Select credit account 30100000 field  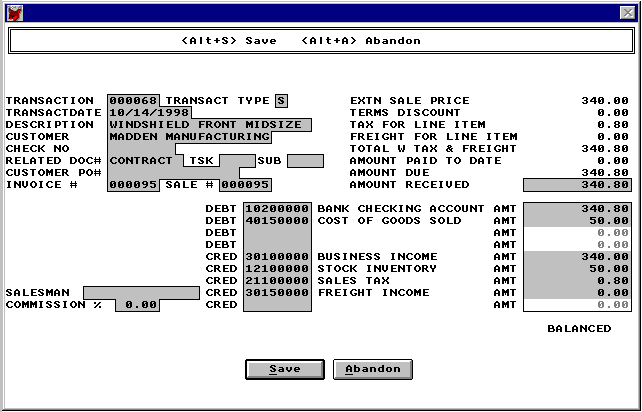277,257
